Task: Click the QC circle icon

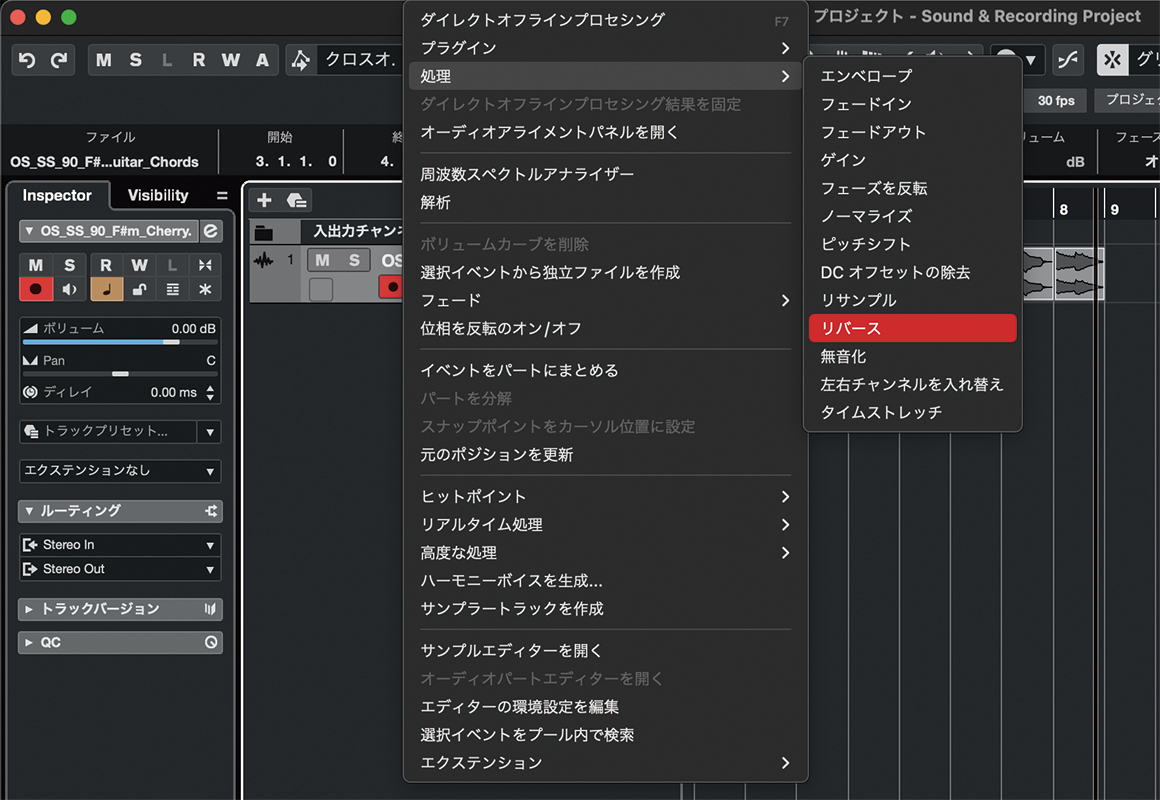Action: tap(212, 642)
